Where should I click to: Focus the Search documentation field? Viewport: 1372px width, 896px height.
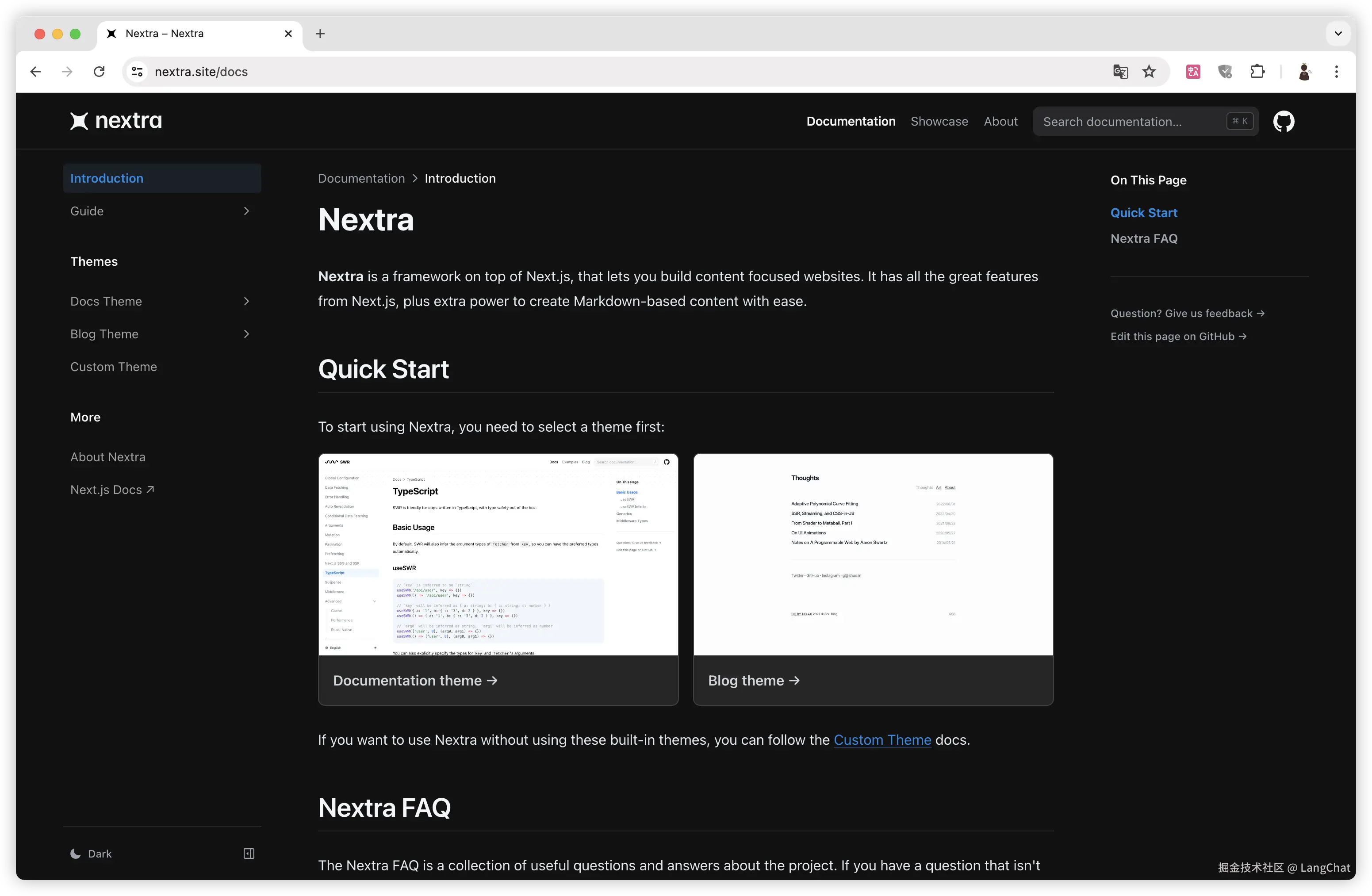tap(1130, 122)
